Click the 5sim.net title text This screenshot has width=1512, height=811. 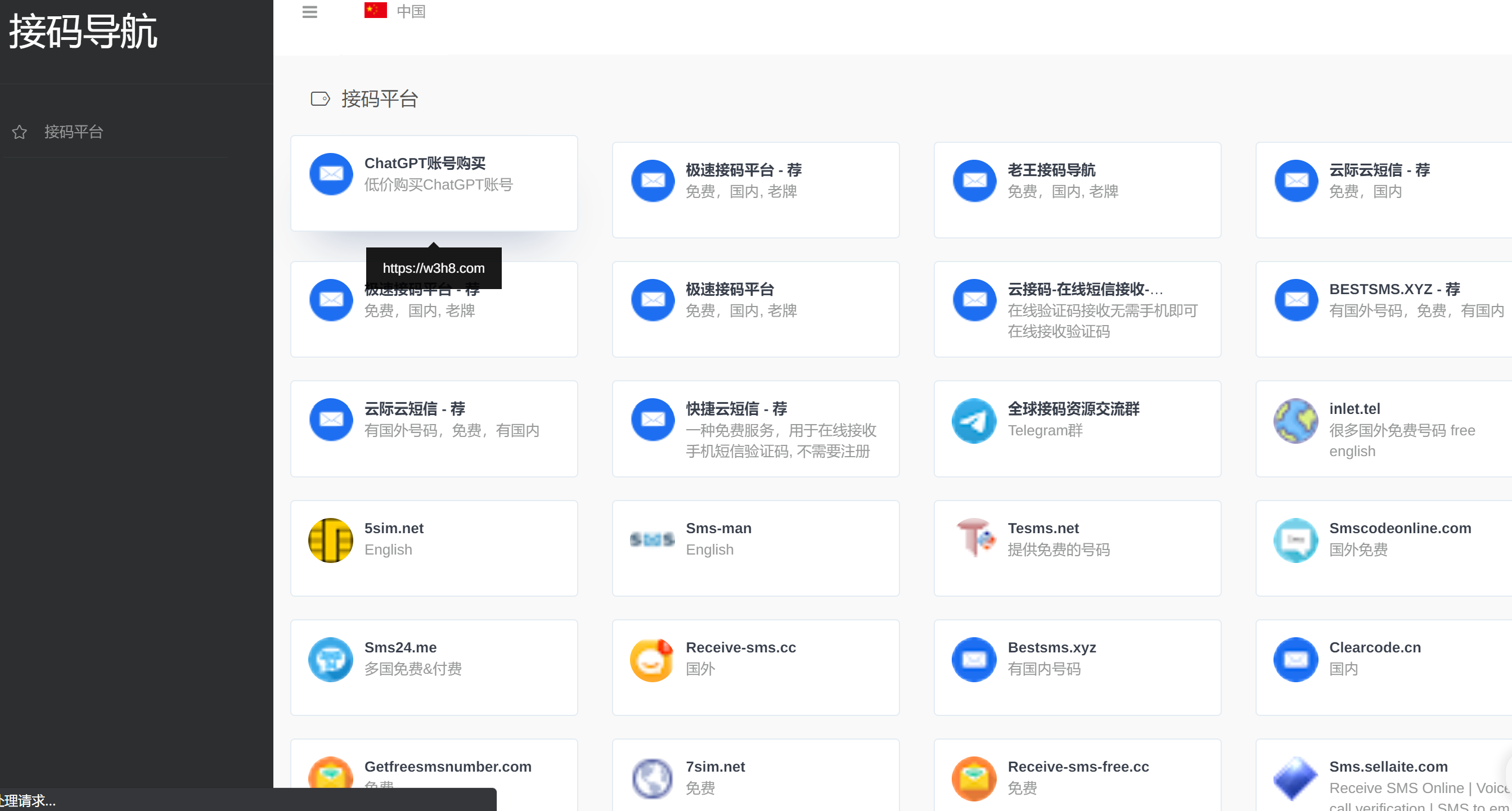click(394, 528)
